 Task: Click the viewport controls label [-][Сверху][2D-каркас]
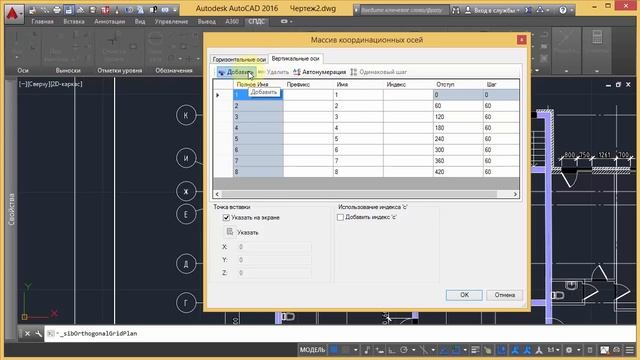pos(51,84)
